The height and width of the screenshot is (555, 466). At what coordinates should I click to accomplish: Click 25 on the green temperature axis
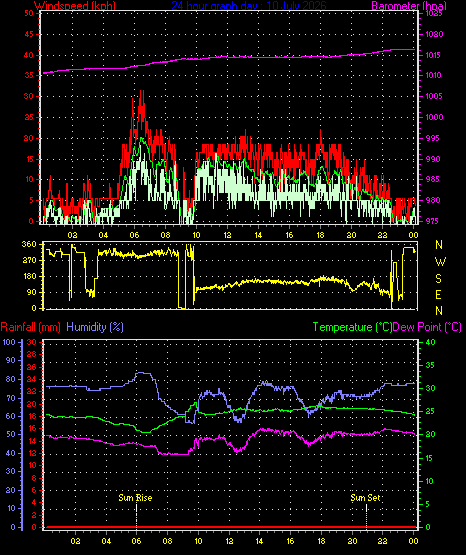click(x=430, y=412)
